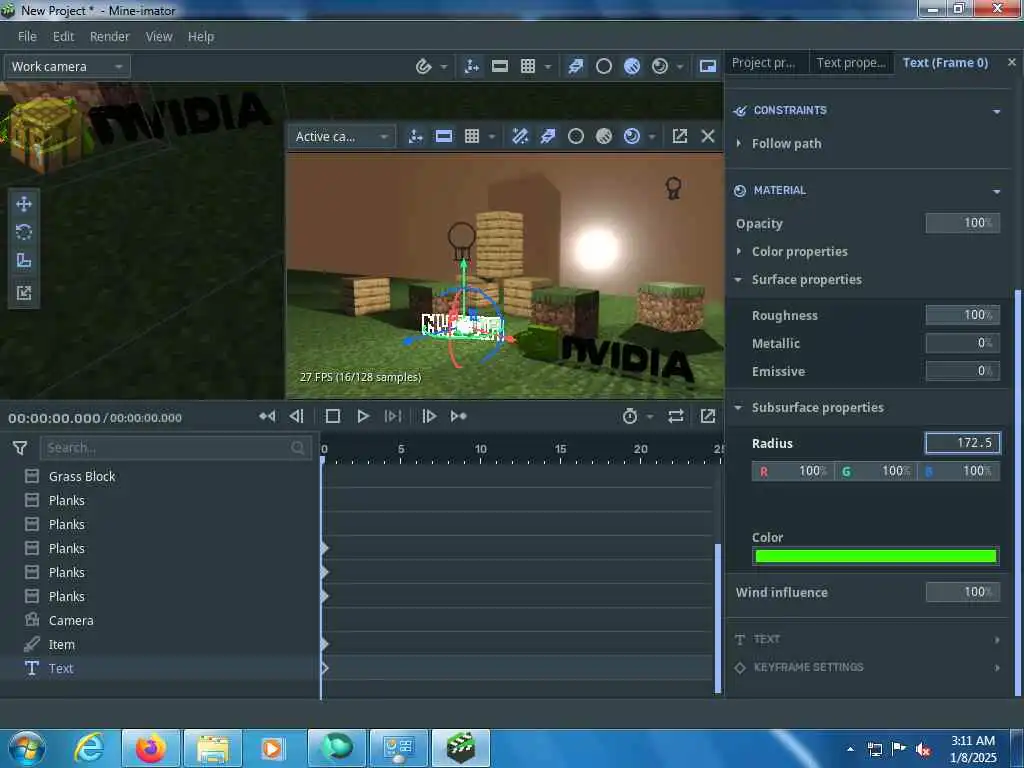This screenshot has height=768, width=1024.
Task: Open the Active camera dropdown
Action: [342, 136]
